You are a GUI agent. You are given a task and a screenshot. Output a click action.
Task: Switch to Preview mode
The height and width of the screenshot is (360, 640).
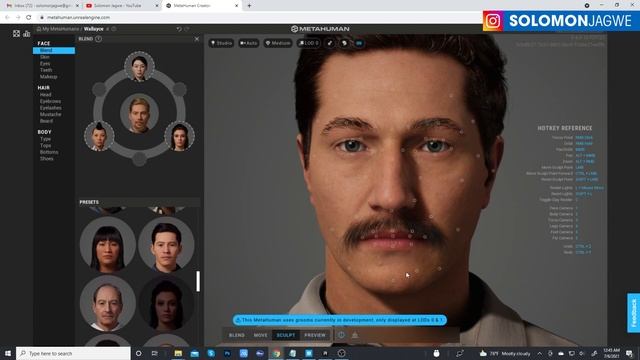pos(315,335)
